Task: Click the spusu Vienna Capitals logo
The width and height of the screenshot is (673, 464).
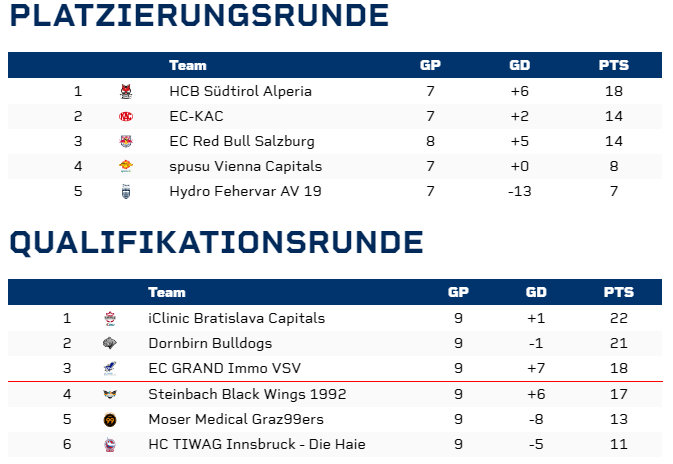Action: pyautogui.click(x=126, y=167)
